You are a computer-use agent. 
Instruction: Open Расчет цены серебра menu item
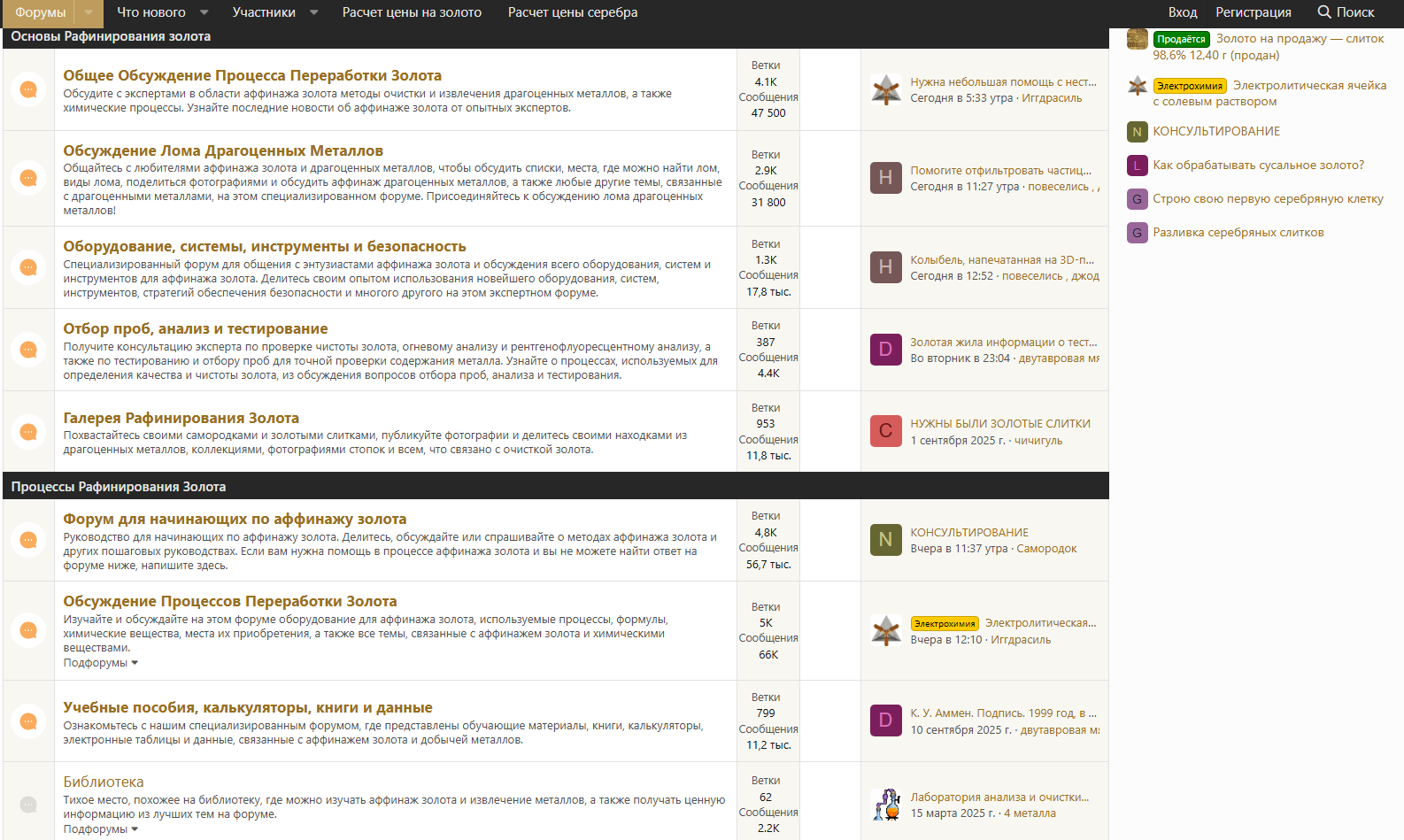click(x=572, y=12)
